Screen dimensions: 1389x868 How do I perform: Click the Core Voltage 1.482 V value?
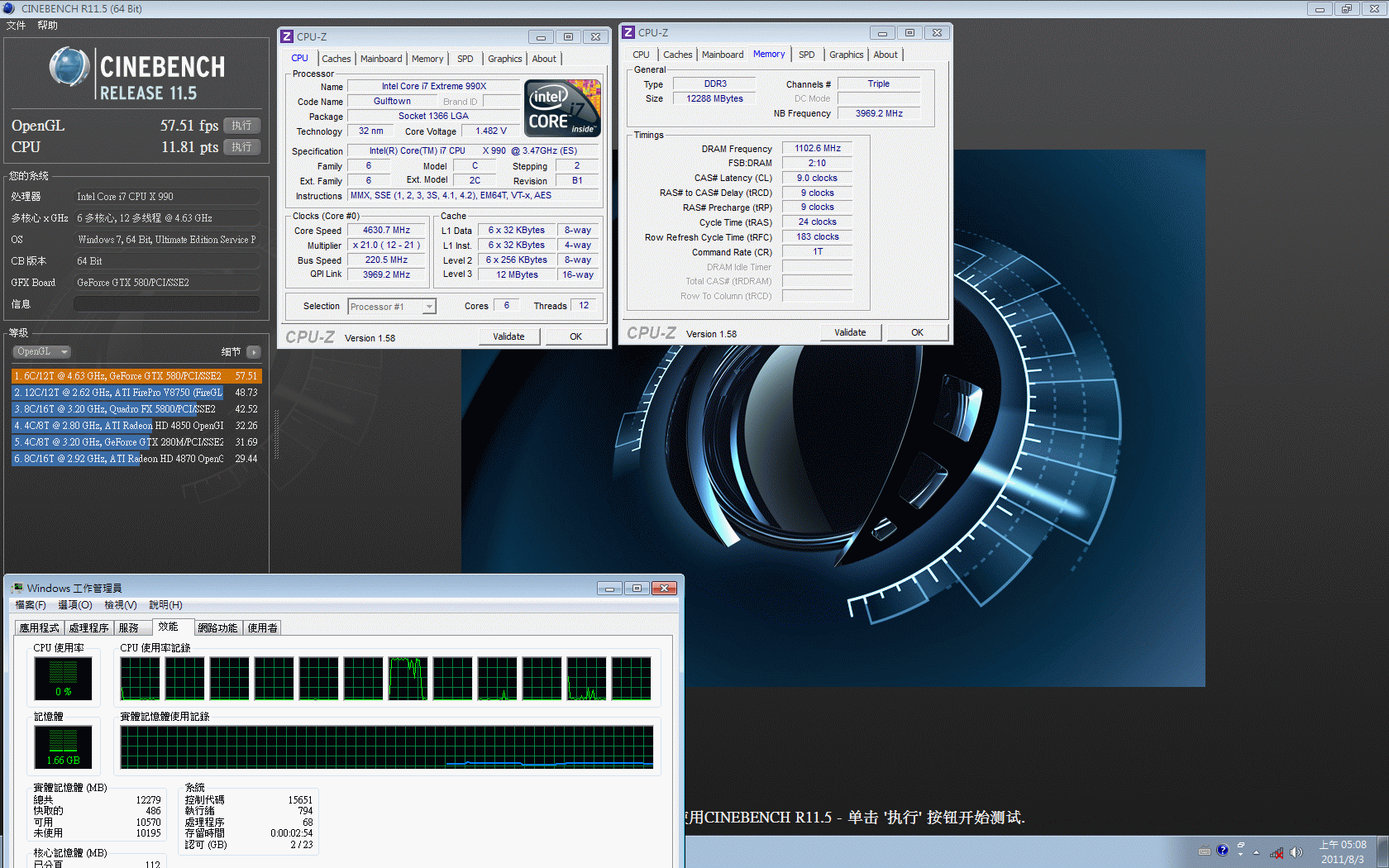tap(491, 131)
